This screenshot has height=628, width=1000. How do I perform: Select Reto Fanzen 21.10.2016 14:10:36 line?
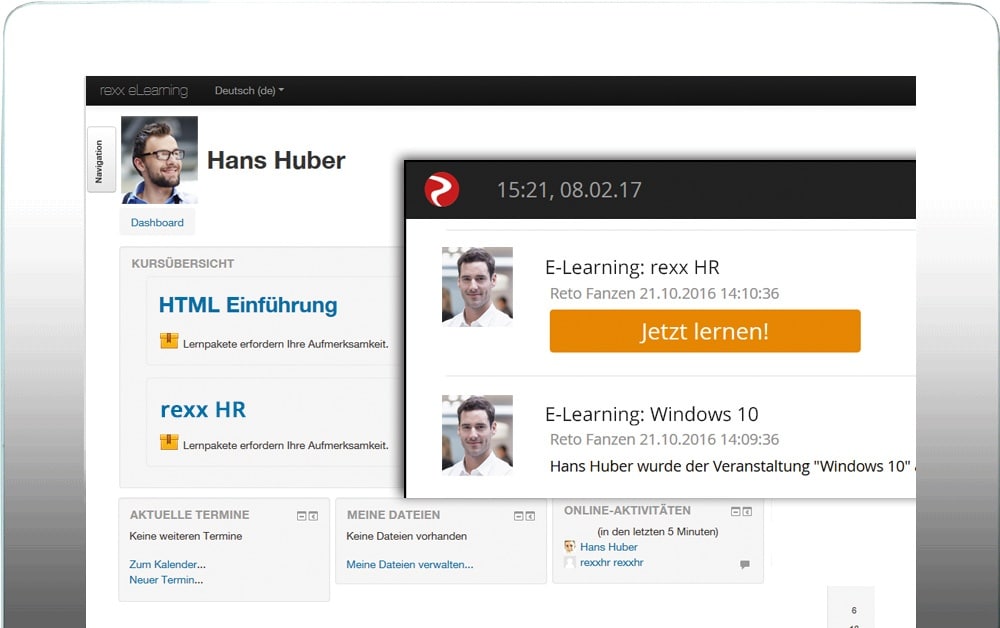click(665, 293)
